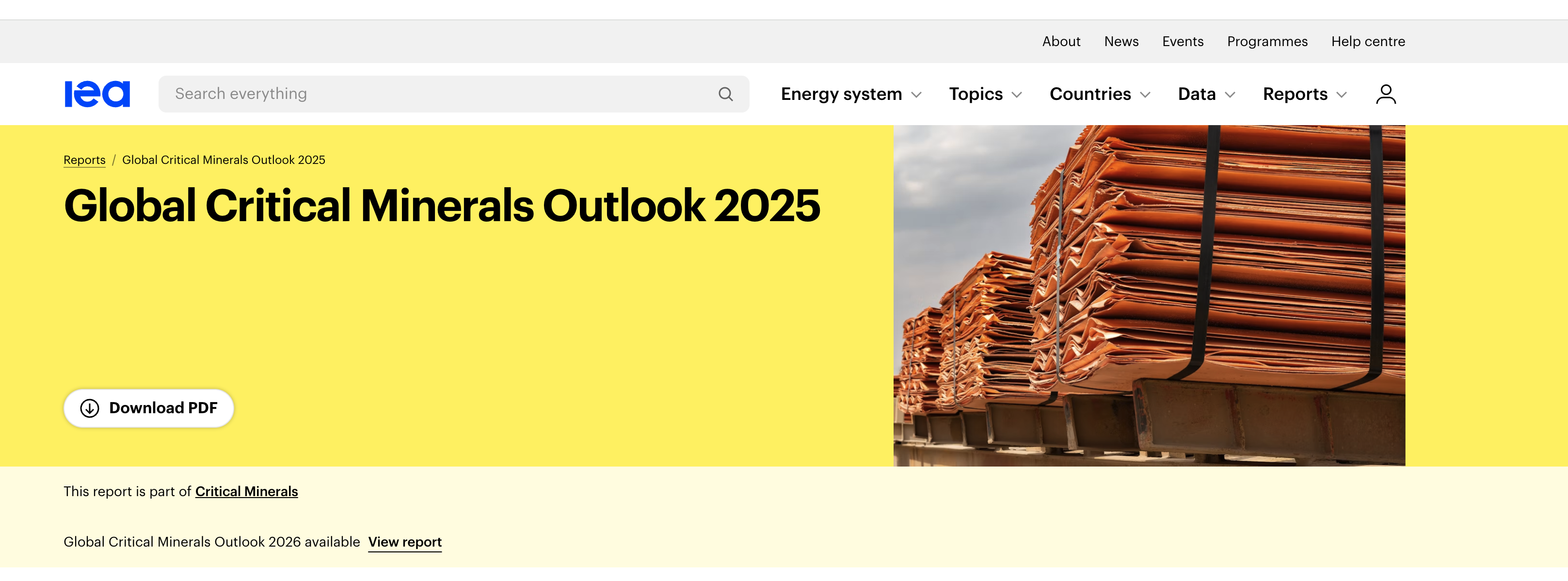Click the copper sheets hero image
This screenshot has height=581, width=1568.
(x=1149, y=295)
